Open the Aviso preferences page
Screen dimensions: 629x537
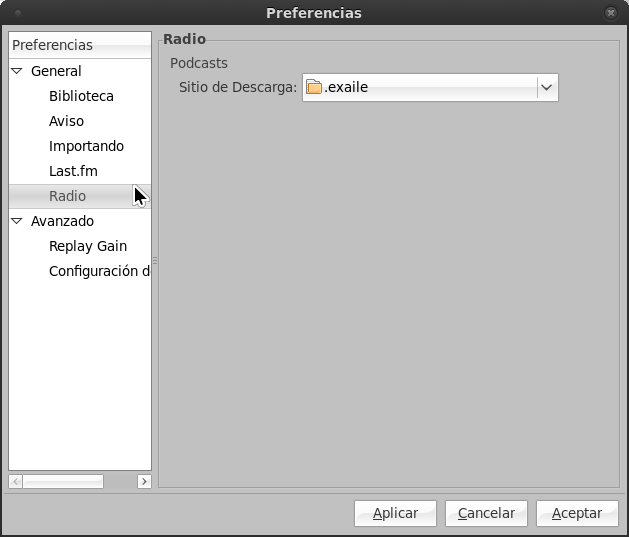(67, 121)
